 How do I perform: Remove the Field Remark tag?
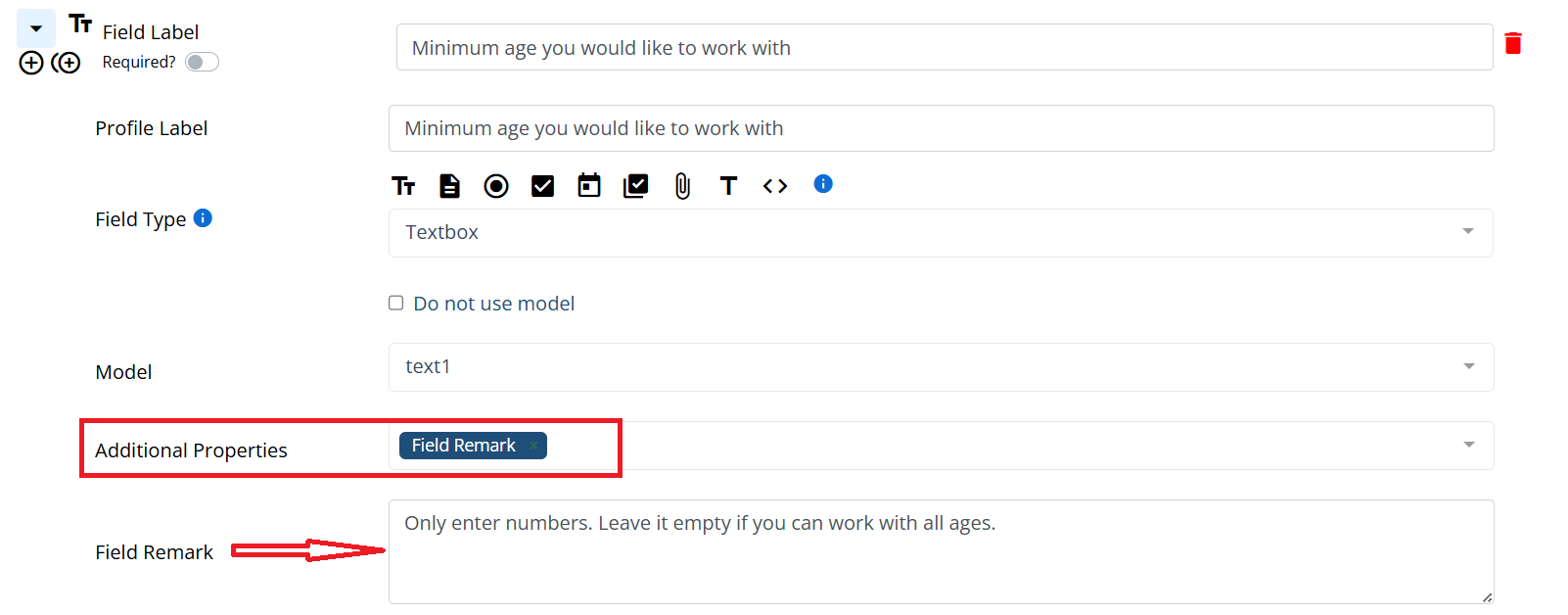click(x=533, y=446)
